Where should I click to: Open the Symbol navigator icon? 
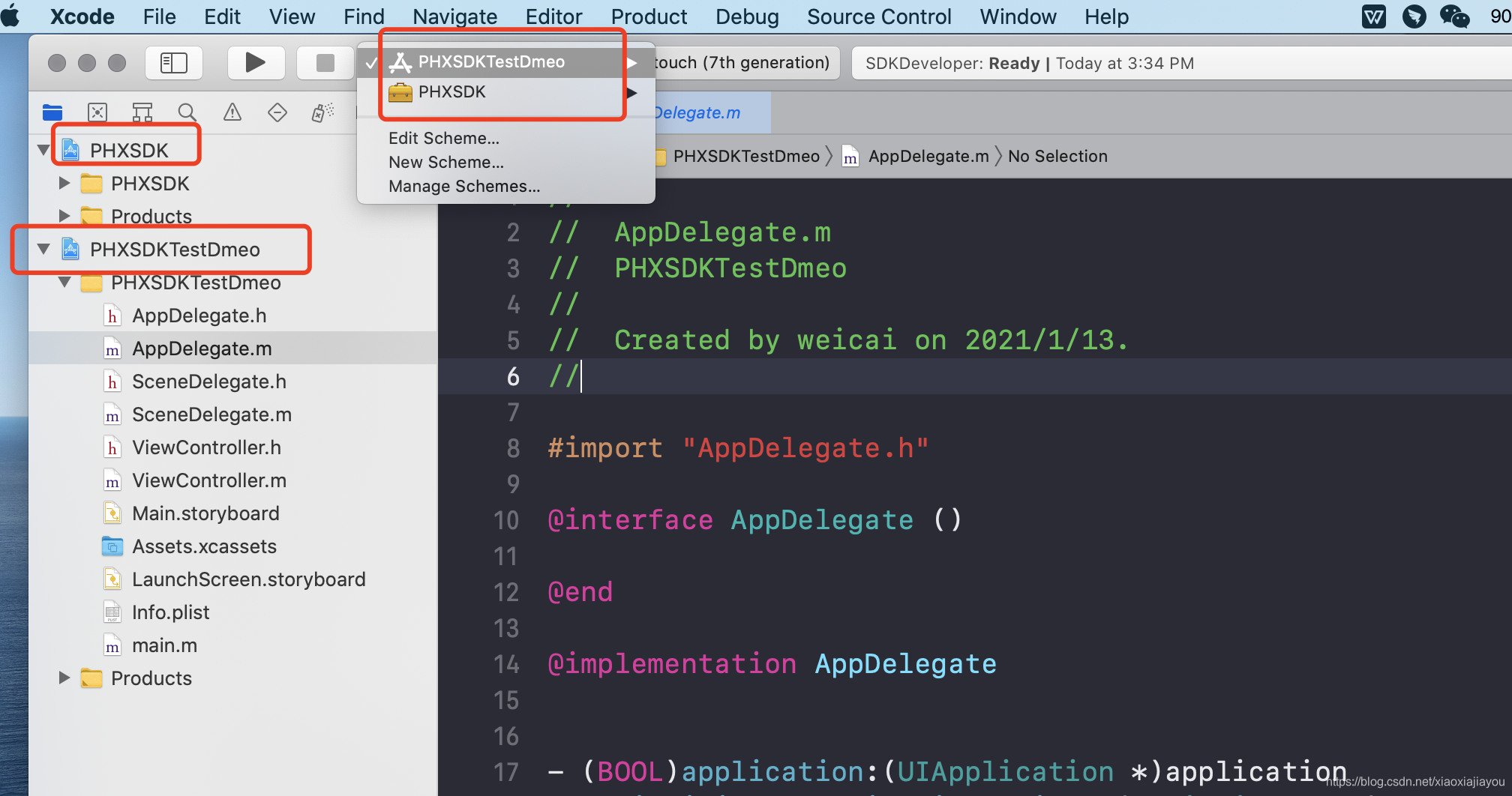pos(142,112)
